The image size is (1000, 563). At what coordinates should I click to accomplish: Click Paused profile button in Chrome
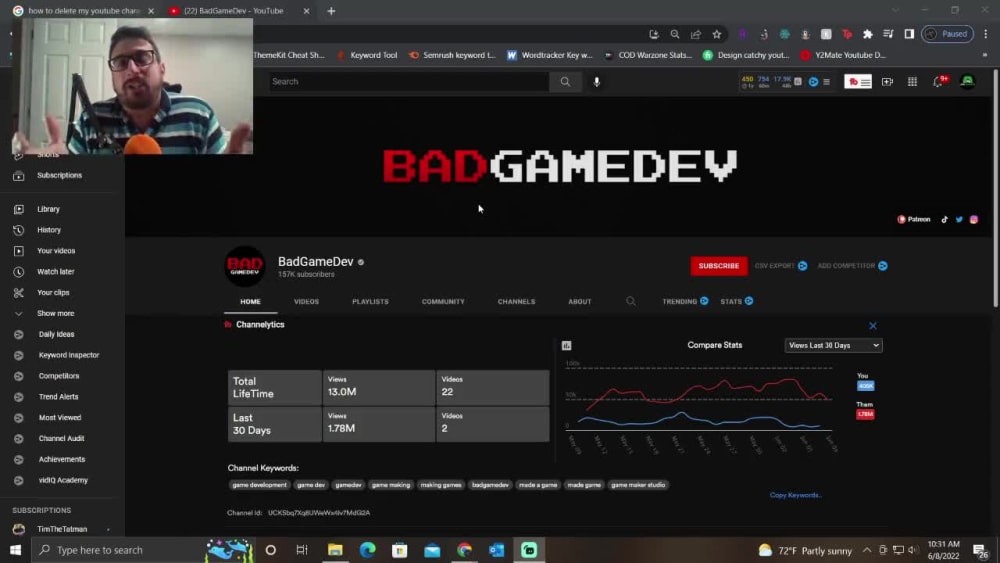948,34
